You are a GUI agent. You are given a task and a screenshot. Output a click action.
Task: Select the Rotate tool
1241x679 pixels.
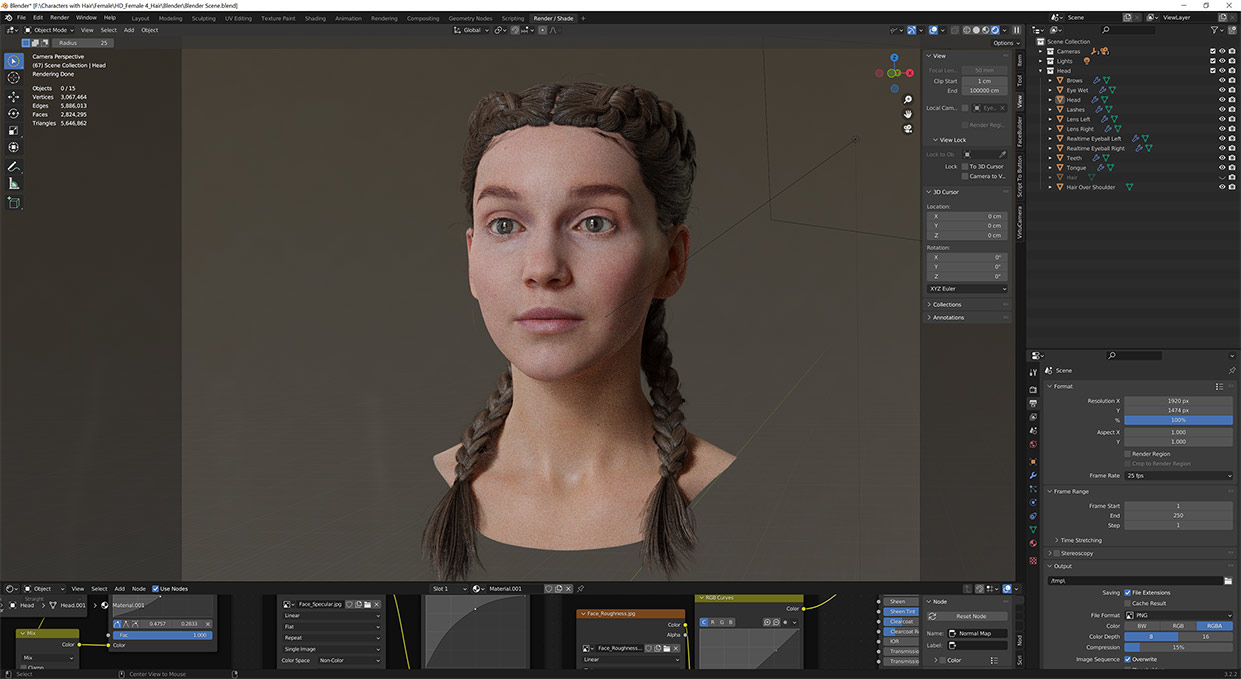13,111
